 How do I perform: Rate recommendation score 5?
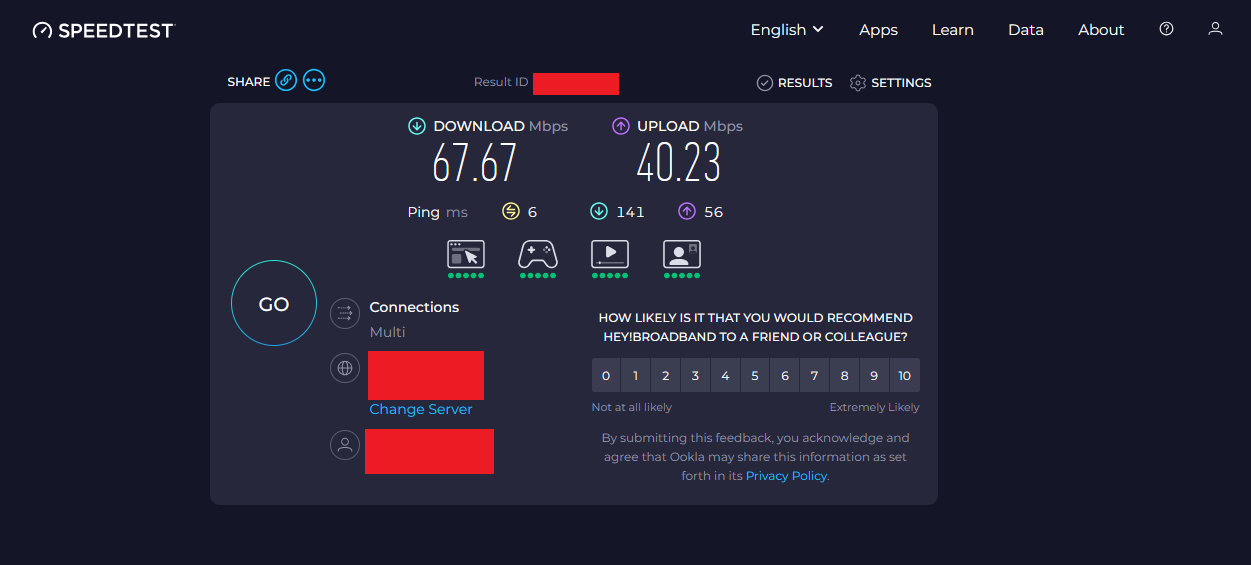tap(755, 376)
